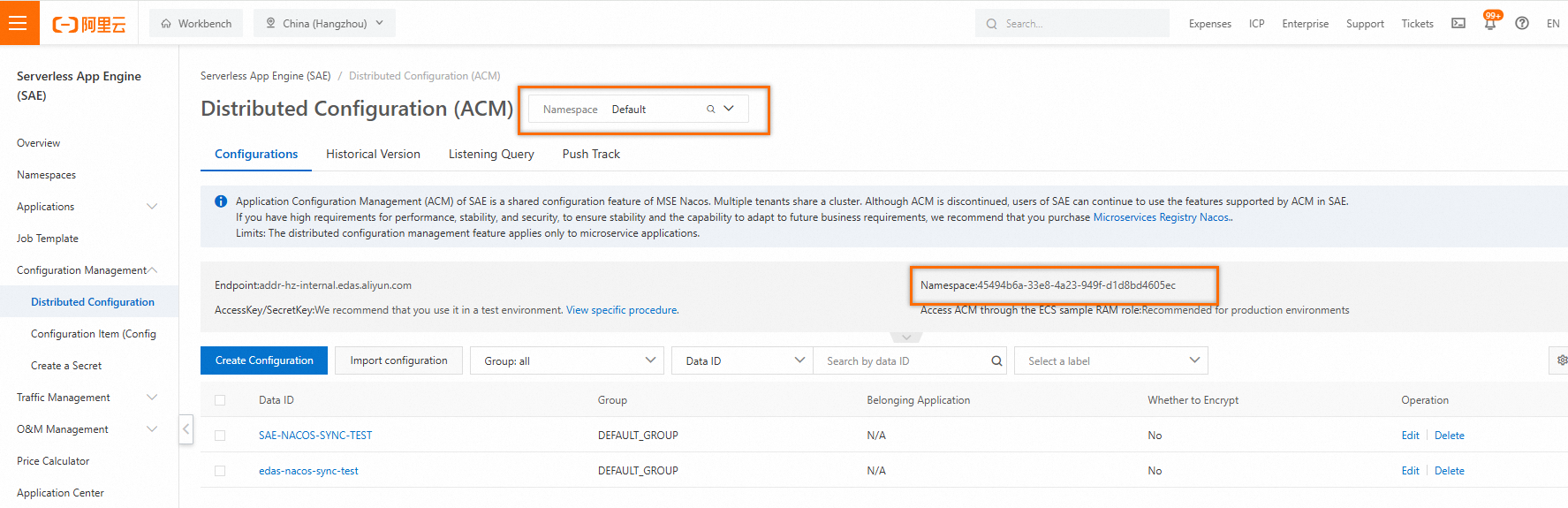
Task: Open table column settings gear
Action: (x=1561, y=360)
